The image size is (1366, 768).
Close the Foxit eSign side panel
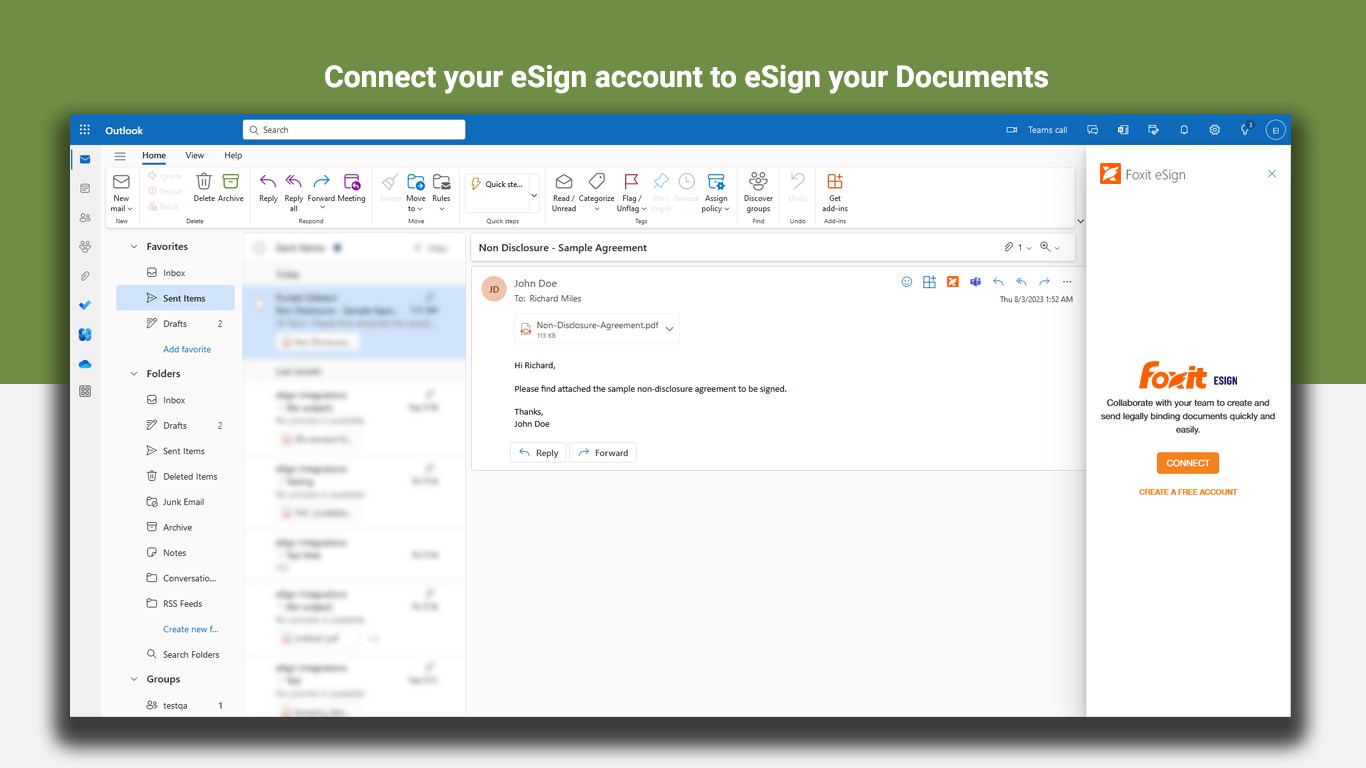[x=1272, y=174]
